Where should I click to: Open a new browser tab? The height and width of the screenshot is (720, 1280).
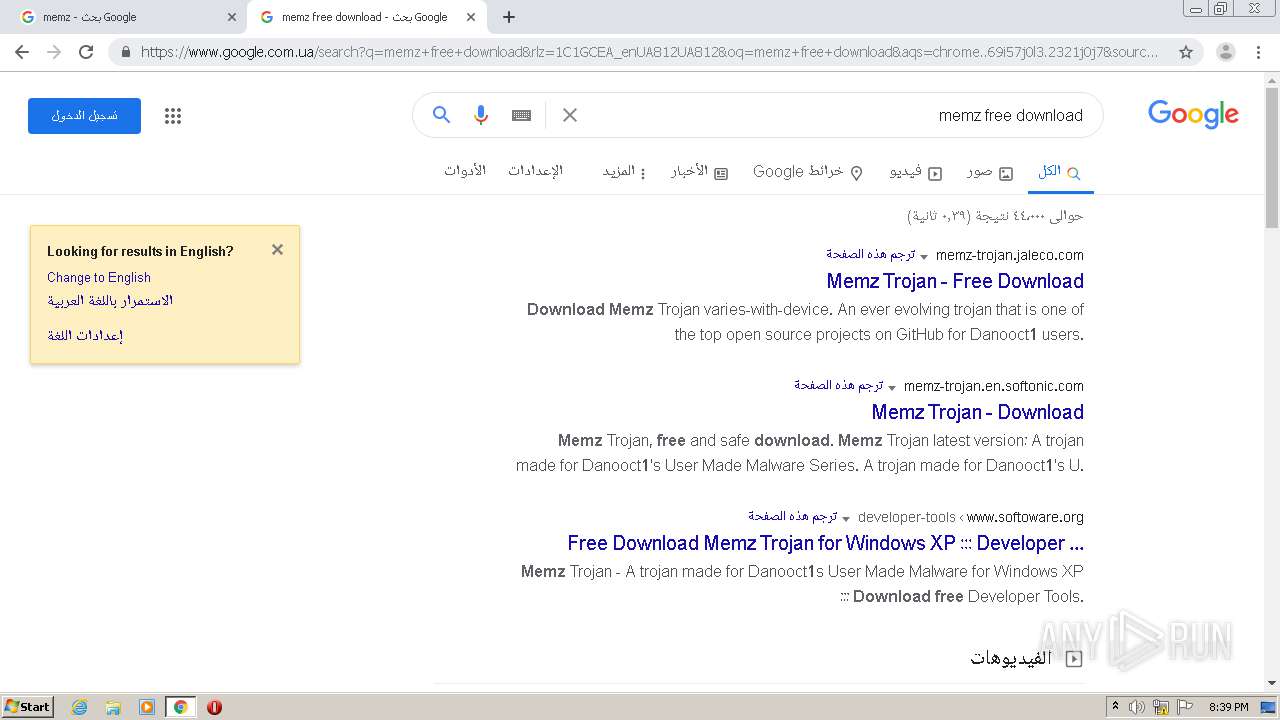click(509, 17)
